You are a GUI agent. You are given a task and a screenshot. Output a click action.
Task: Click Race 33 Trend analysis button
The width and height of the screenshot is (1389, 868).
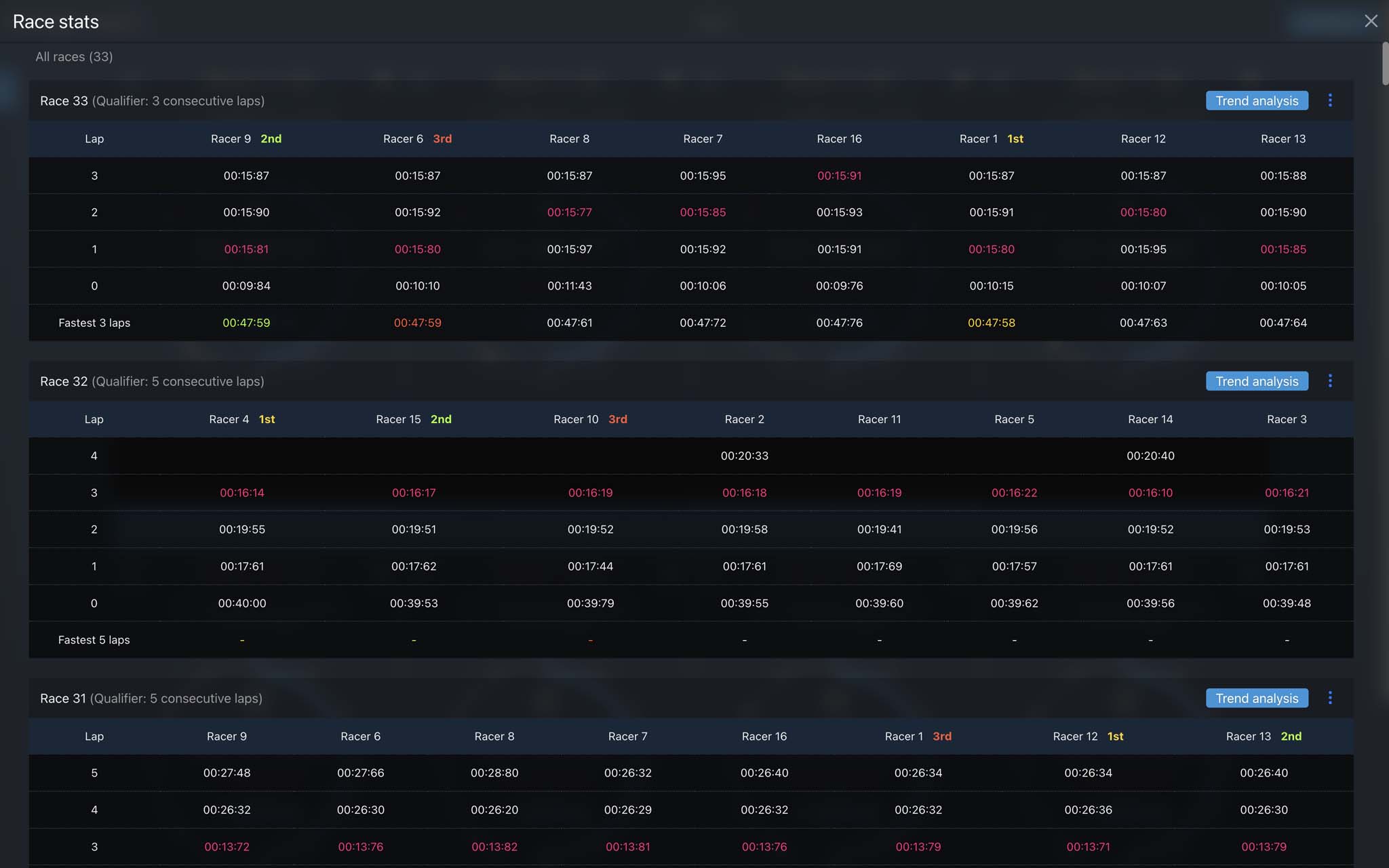point(1256,100)
